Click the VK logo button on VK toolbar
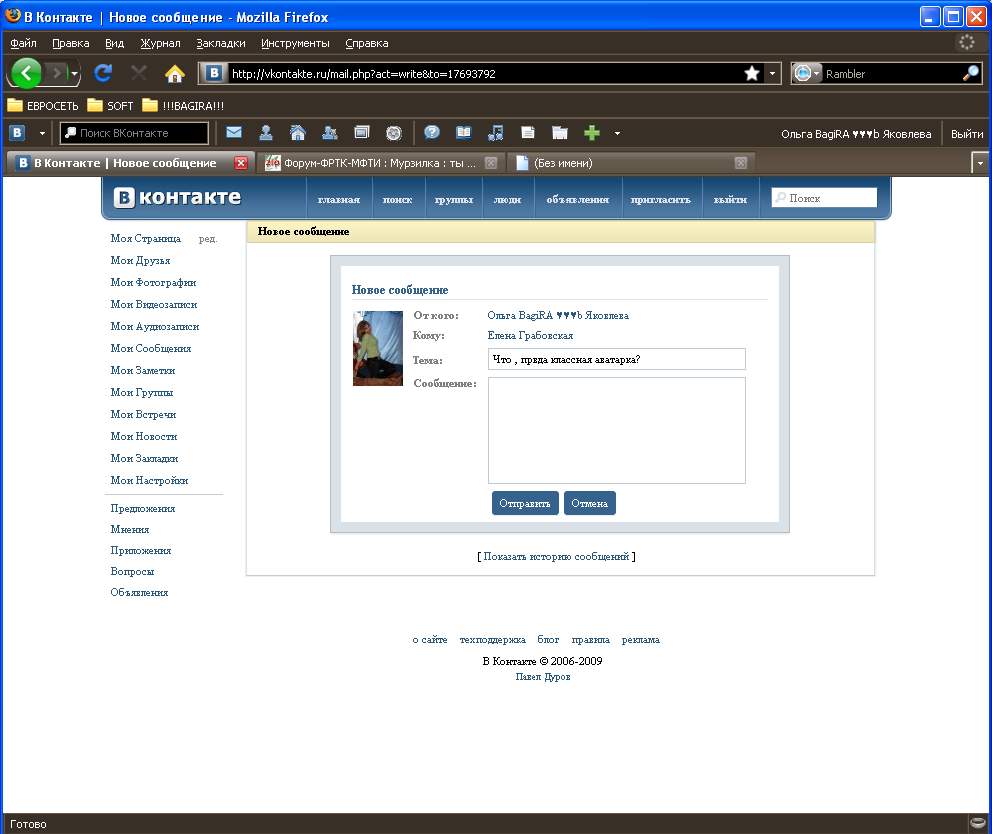The height and width of the screenshot is (834, 992). (x=18, y=133)
